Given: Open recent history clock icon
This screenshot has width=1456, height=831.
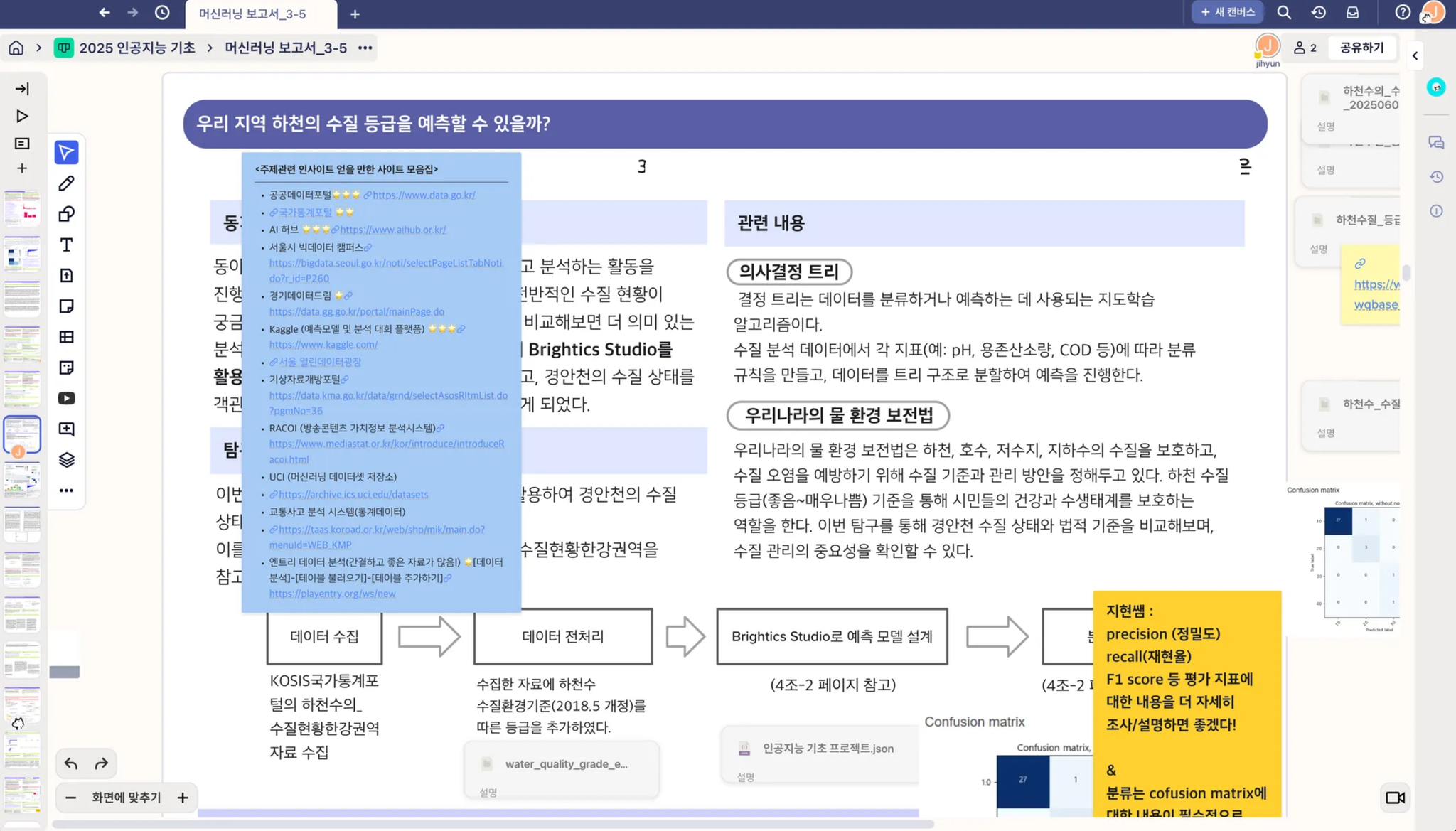Looking at the screenshot, I should [162, 13].
